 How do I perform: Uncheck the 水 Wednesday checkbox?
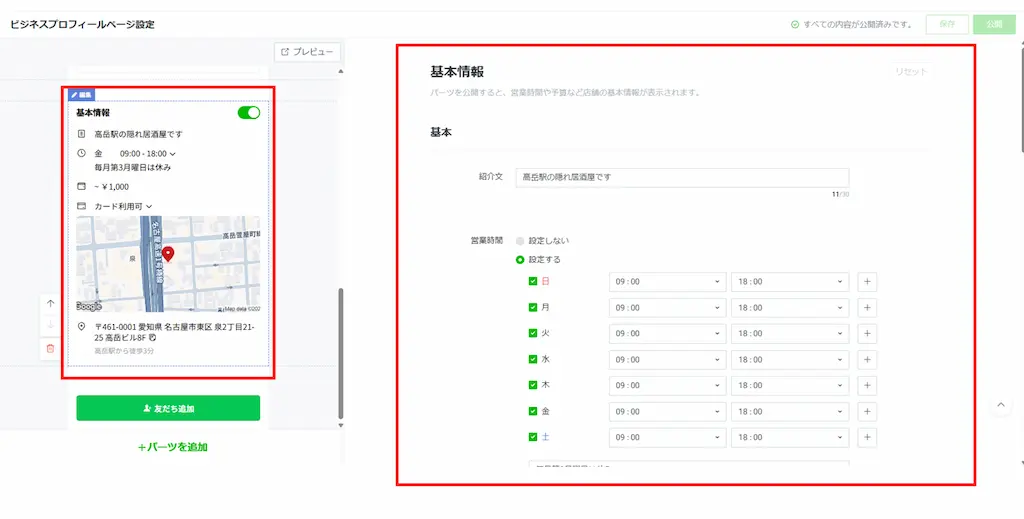point(533,359)
